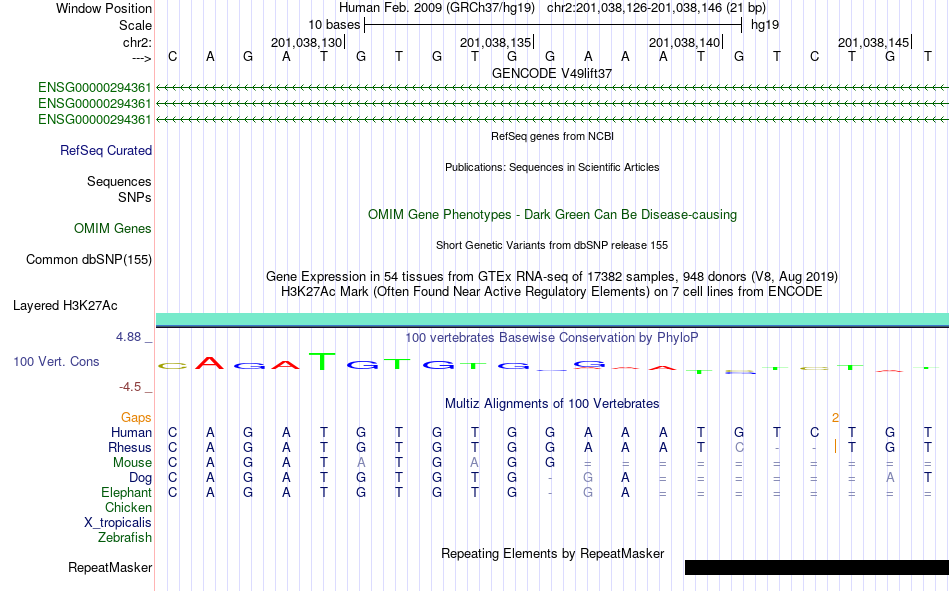Viewport: 950px width, 591px height.
Task: Open the 100 vertebrates Basewise Conservation title
Action: pyautogui.click(x=552, y=338)
